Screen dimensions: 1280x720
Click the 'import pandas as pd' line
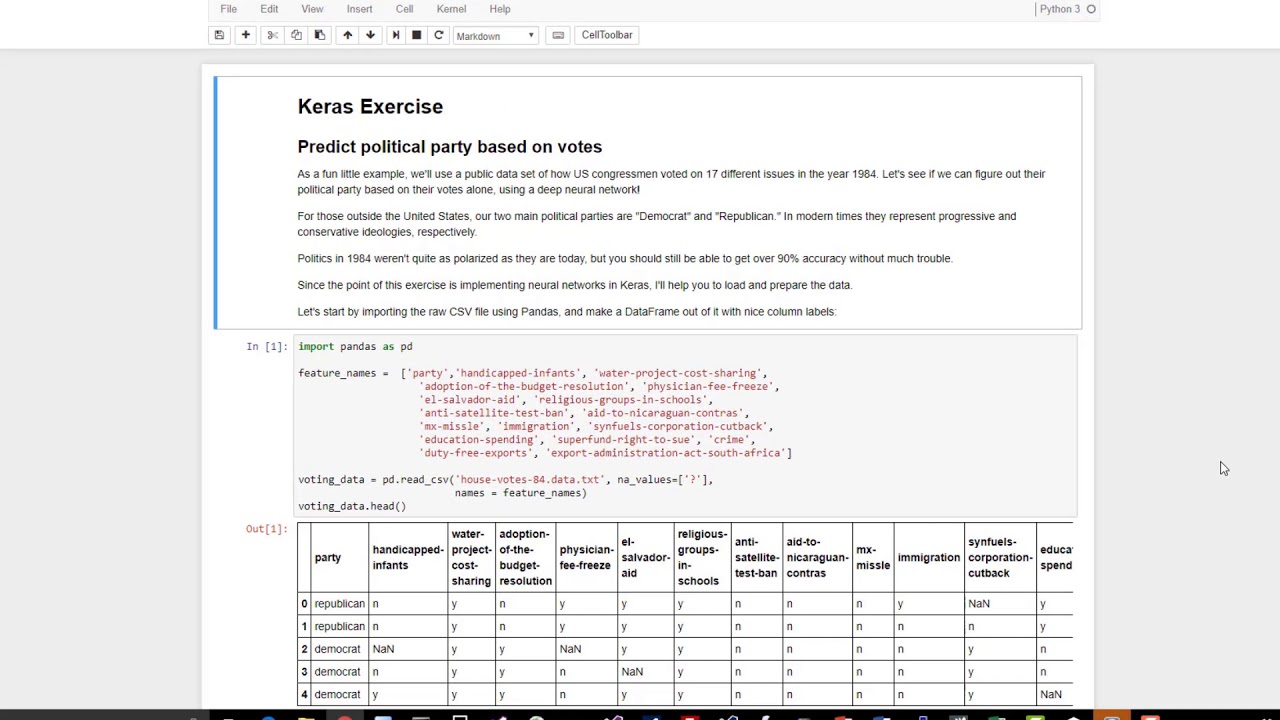pyautogui.click(x=355, y=347)
